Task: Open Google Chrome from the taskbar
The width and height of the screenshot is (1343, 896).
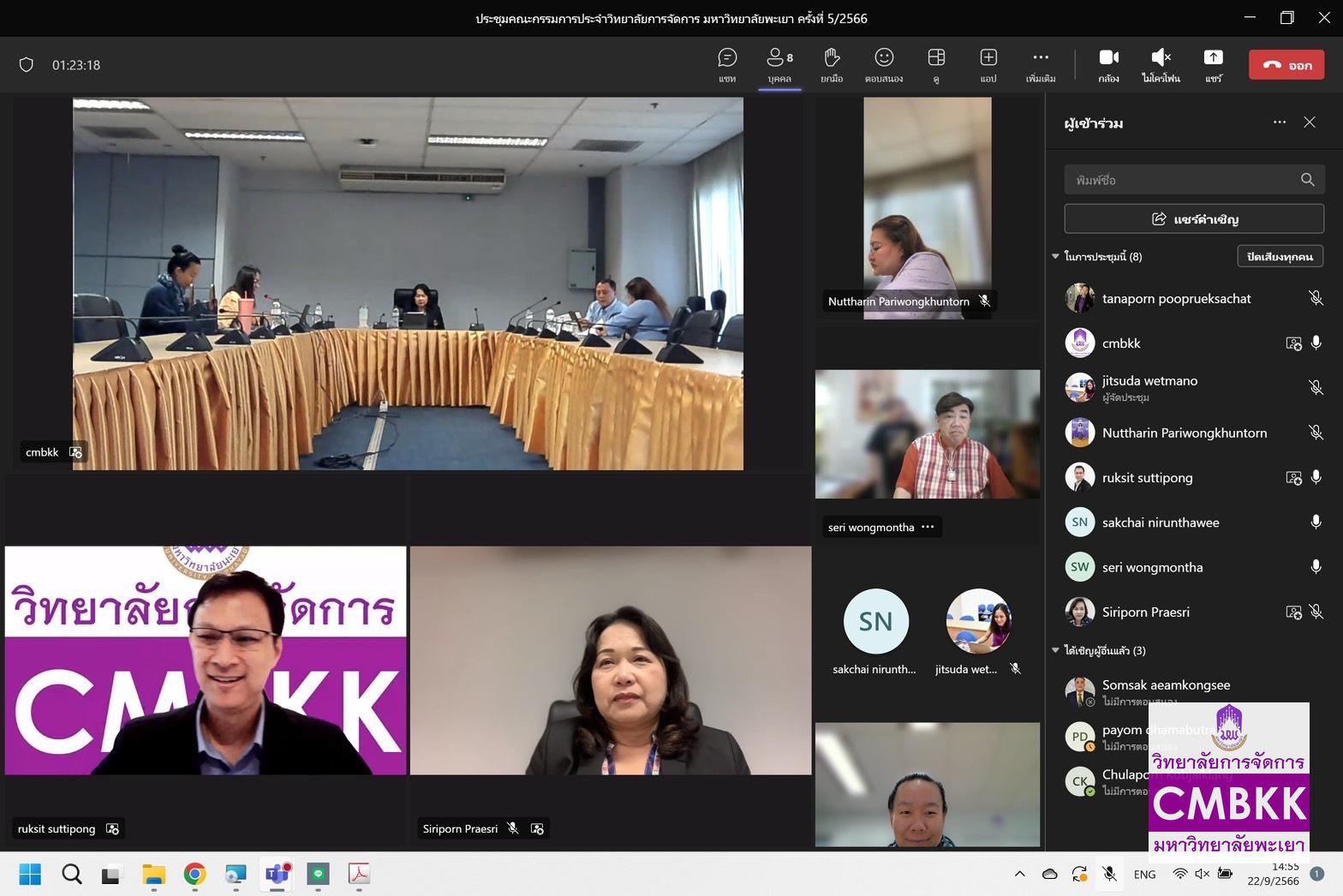Action: click(x=194, y=874)
